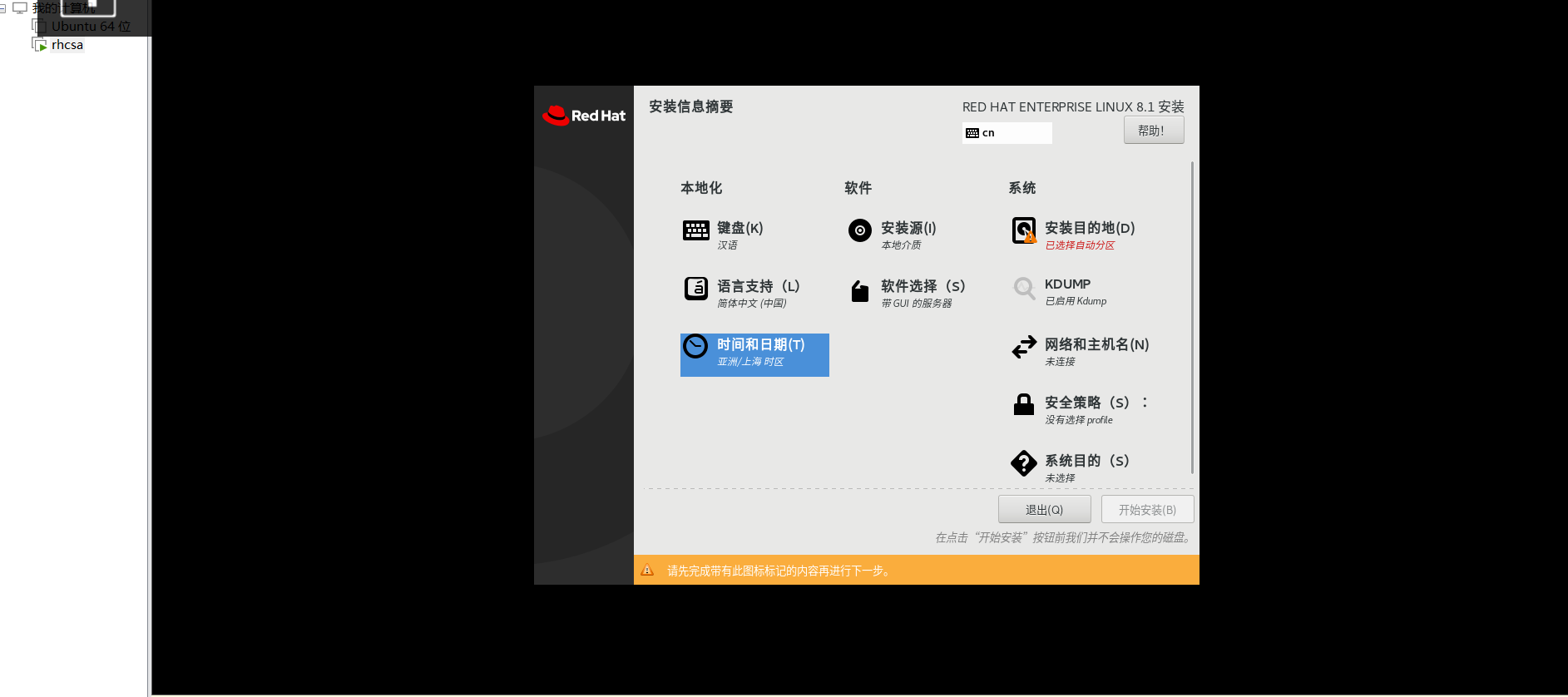This screenshot has height=697, width=1568.
Task: Click the 帮助! help button
Action: click(x=1154, y=130)
